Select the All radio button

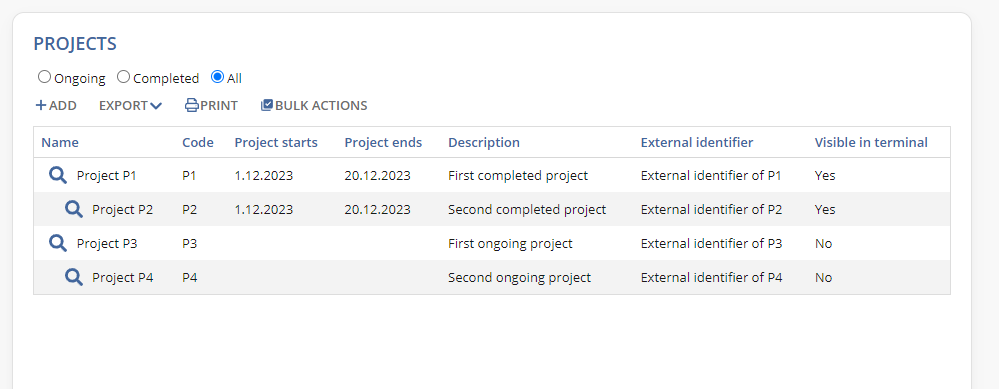[x=217, y=77]
